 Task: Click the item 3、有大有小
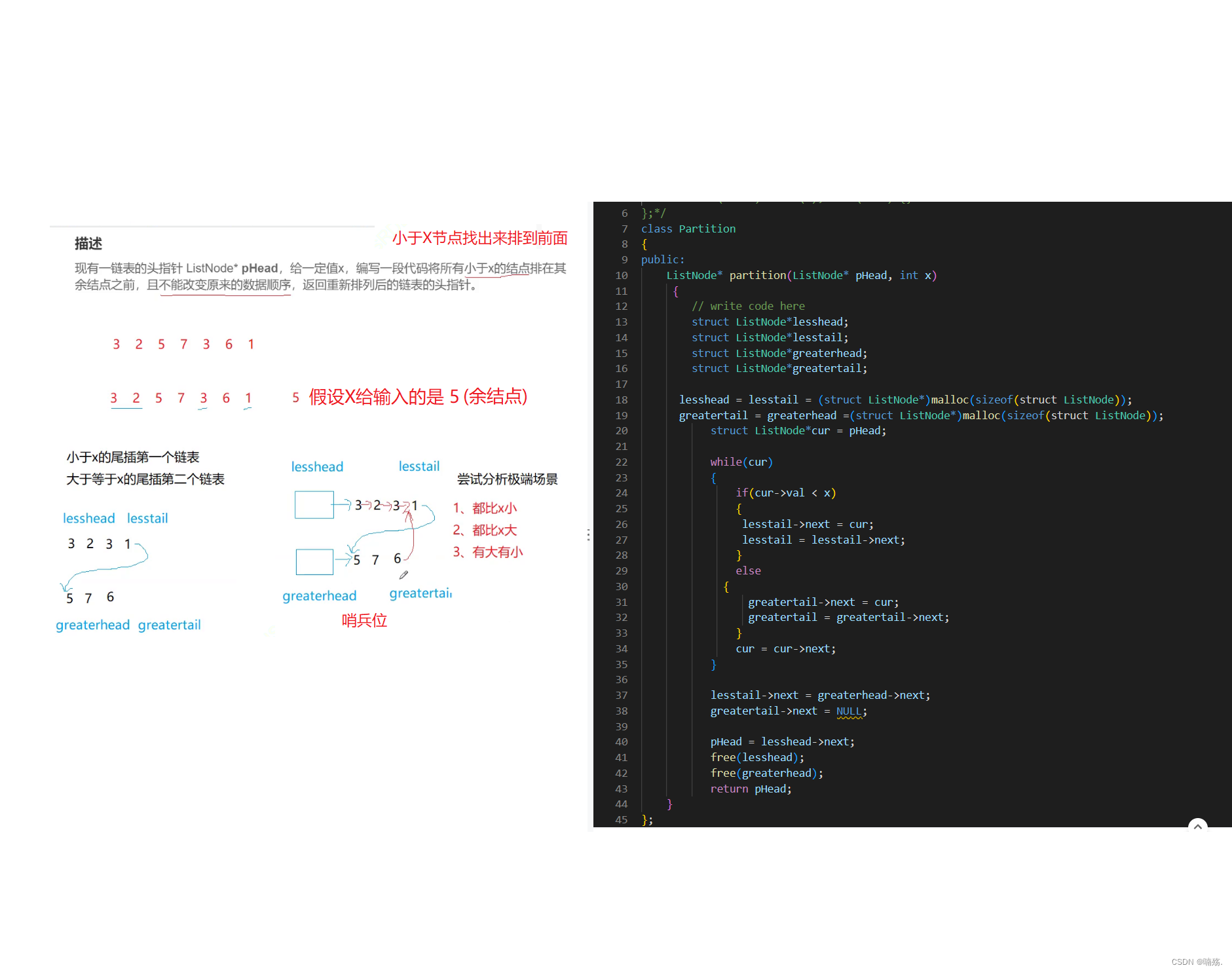488,551
